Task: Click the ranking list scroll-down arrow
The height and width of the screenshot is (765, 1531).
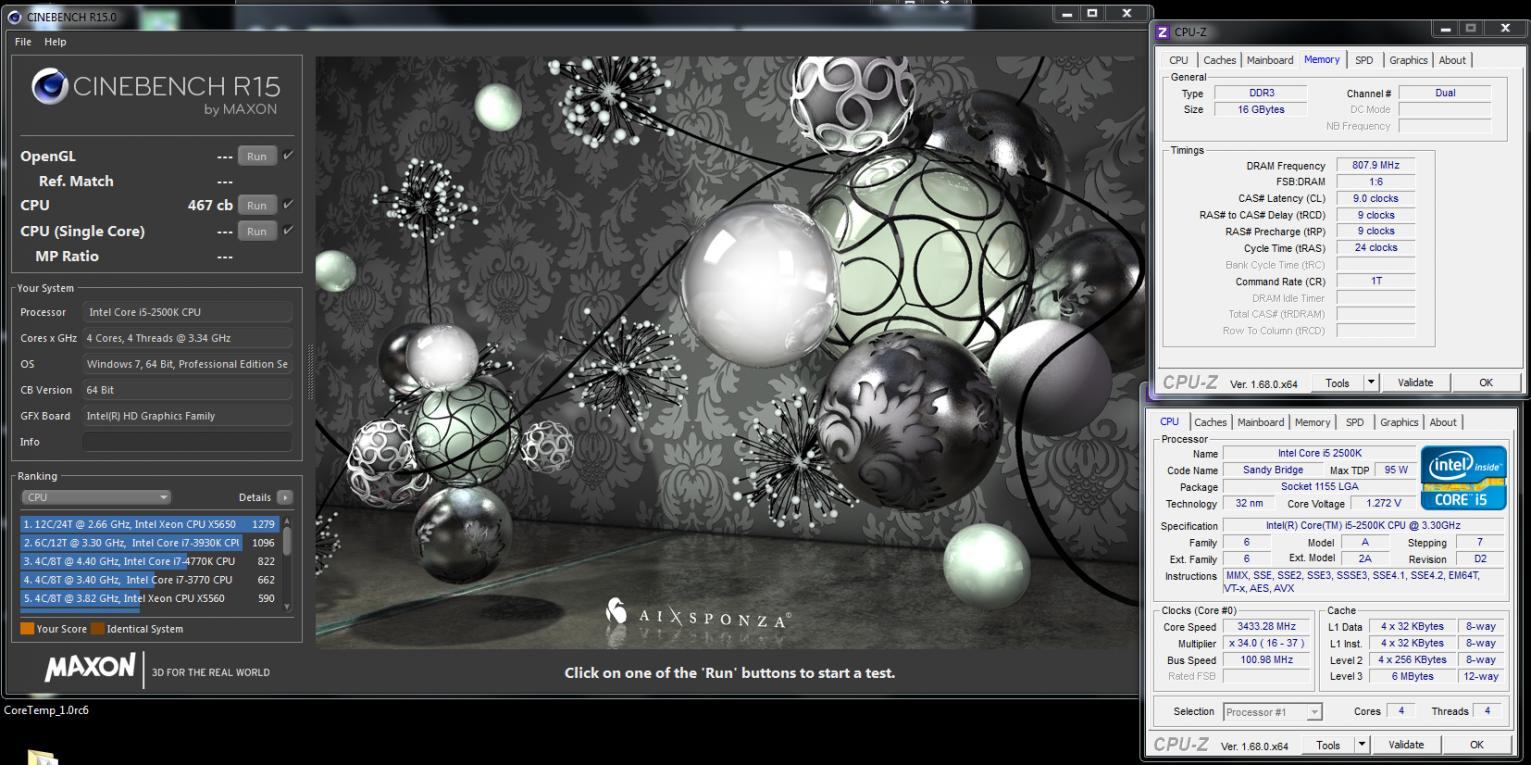Action: pyautogui.click(x=289, y=606)
